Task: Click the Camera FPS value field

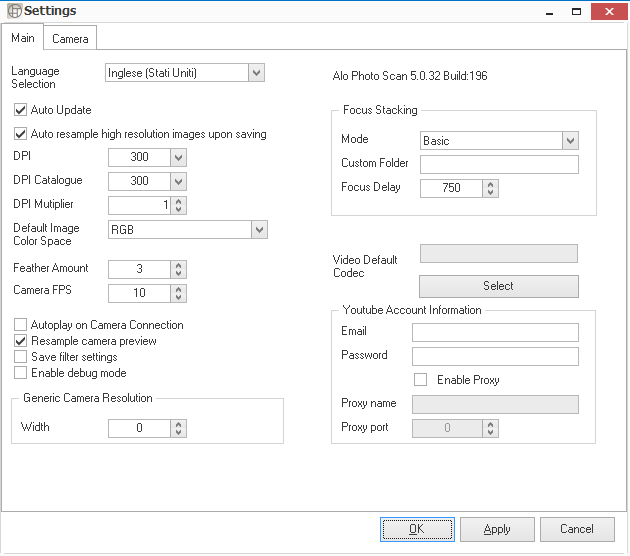Action: (139, 294)
